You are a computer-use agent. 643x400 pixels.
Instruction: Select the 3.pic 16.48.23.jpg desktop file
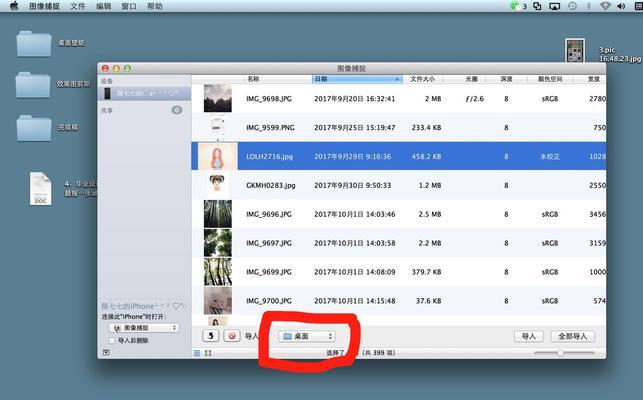(x=575, y=50)
